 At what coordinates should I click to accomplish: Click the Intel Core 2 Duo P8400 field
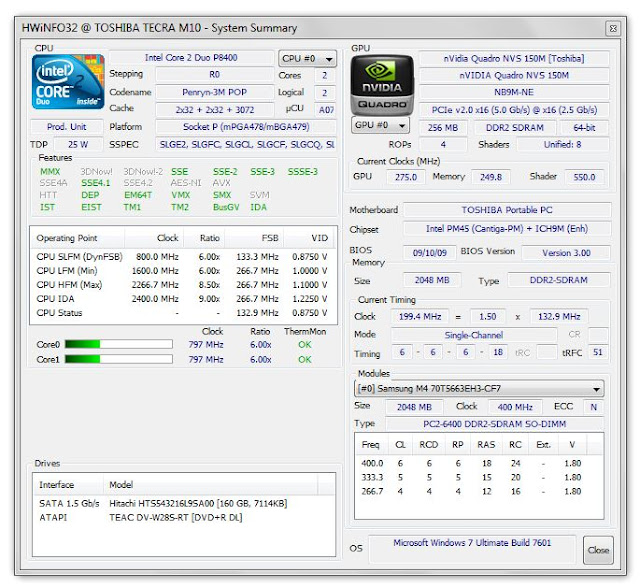191,58
